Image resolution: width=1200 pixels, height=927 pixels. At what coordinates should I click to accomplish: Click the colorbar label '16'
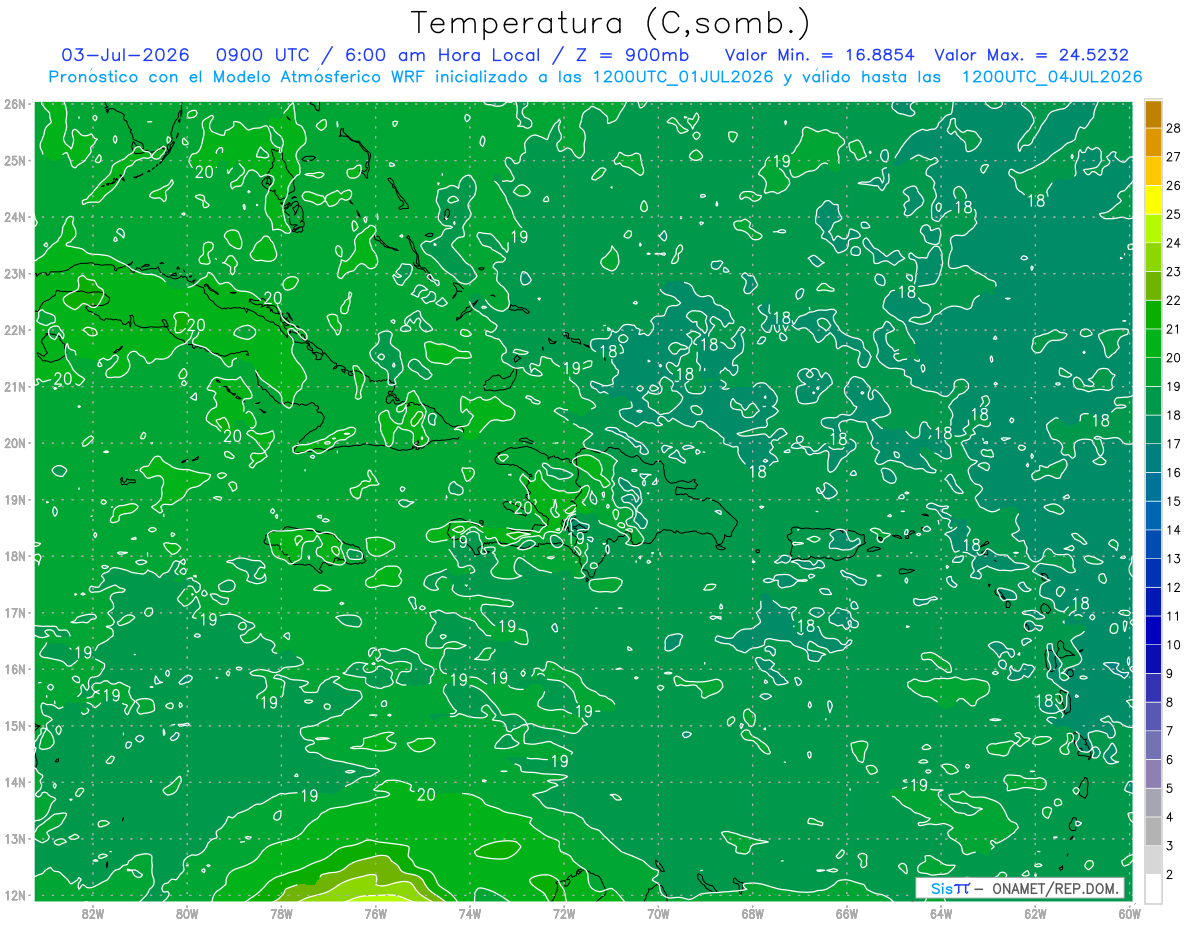click(1174, 473)
